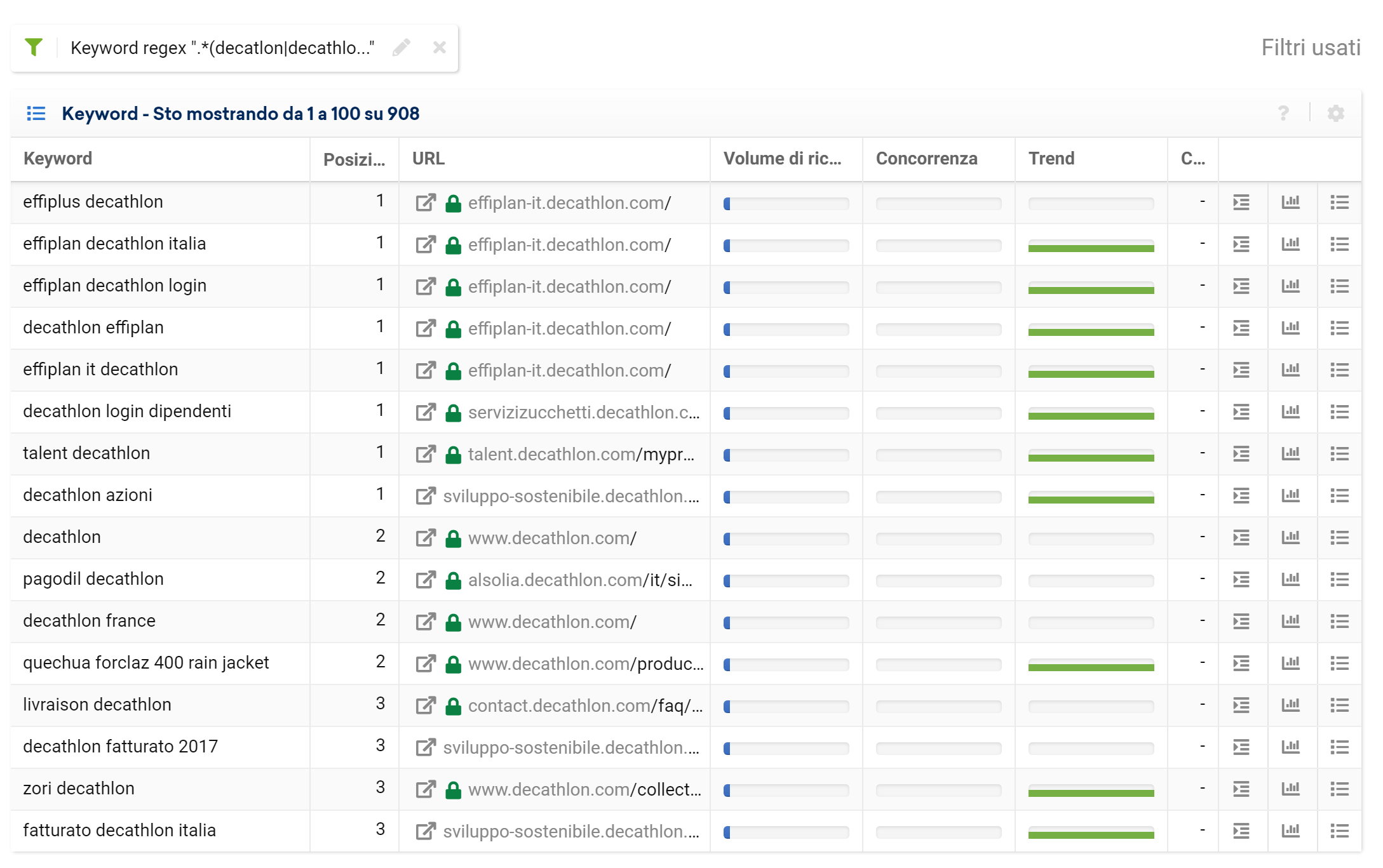Viewport: 1383px width, 868px height.
Task: Click C... column header
Action: coord(1192,159)
